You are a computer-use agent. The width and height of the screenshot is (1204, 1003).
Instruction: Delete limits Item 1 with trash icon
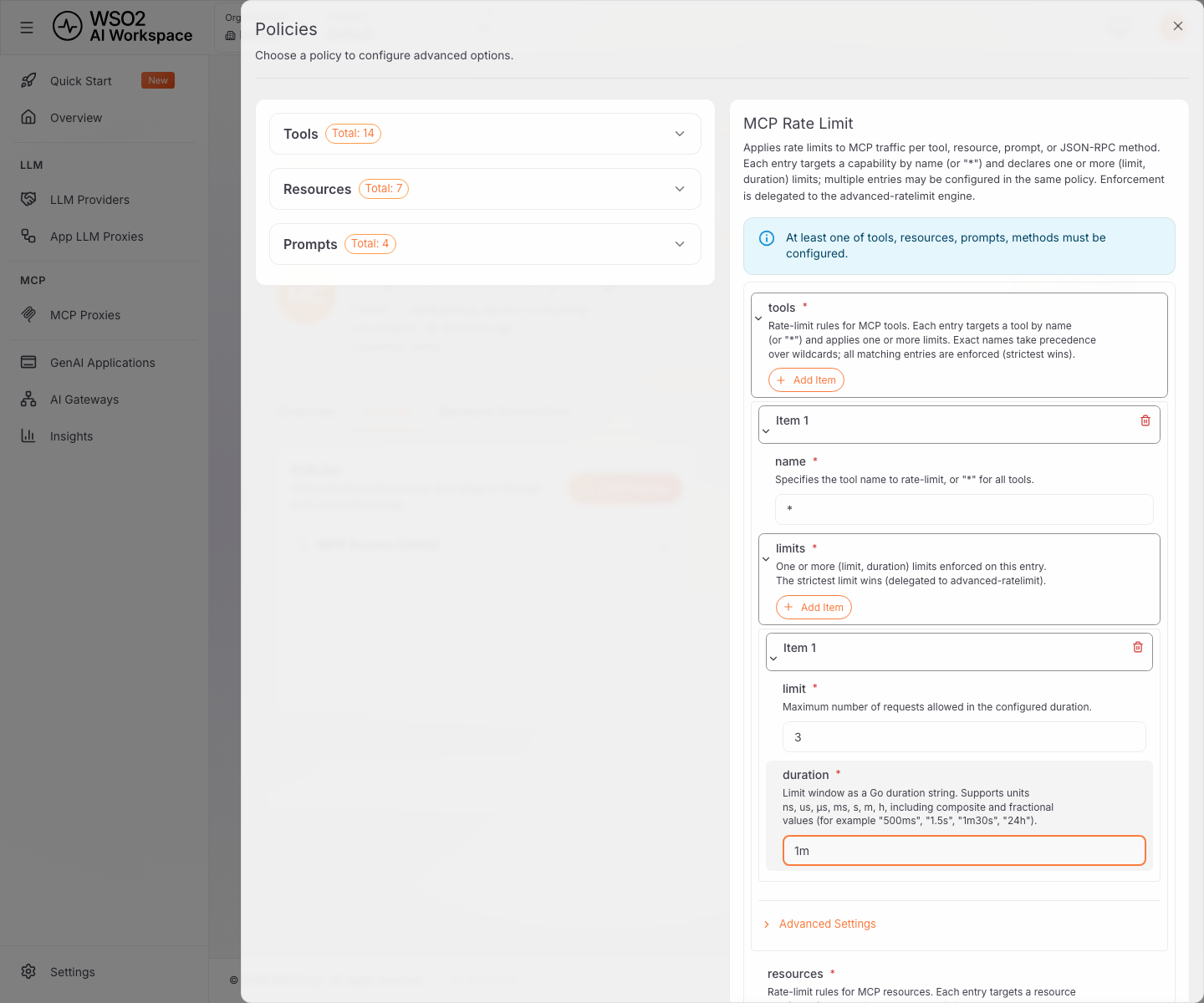click(1138, 647)
